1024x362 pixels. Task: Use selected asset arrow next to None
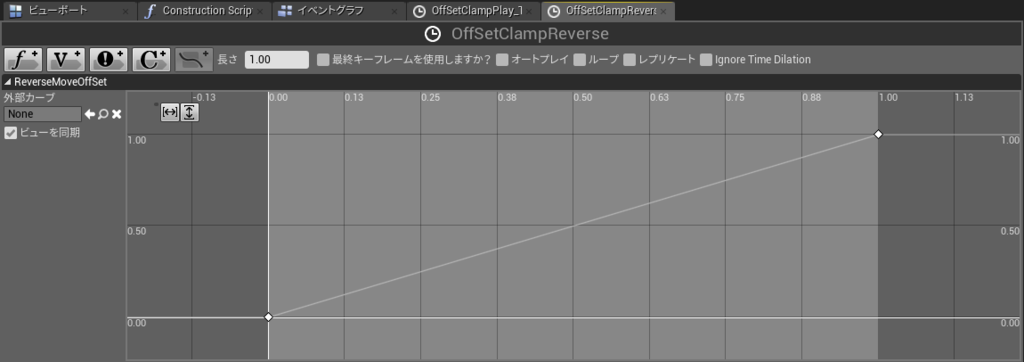(x=90, y=114)
